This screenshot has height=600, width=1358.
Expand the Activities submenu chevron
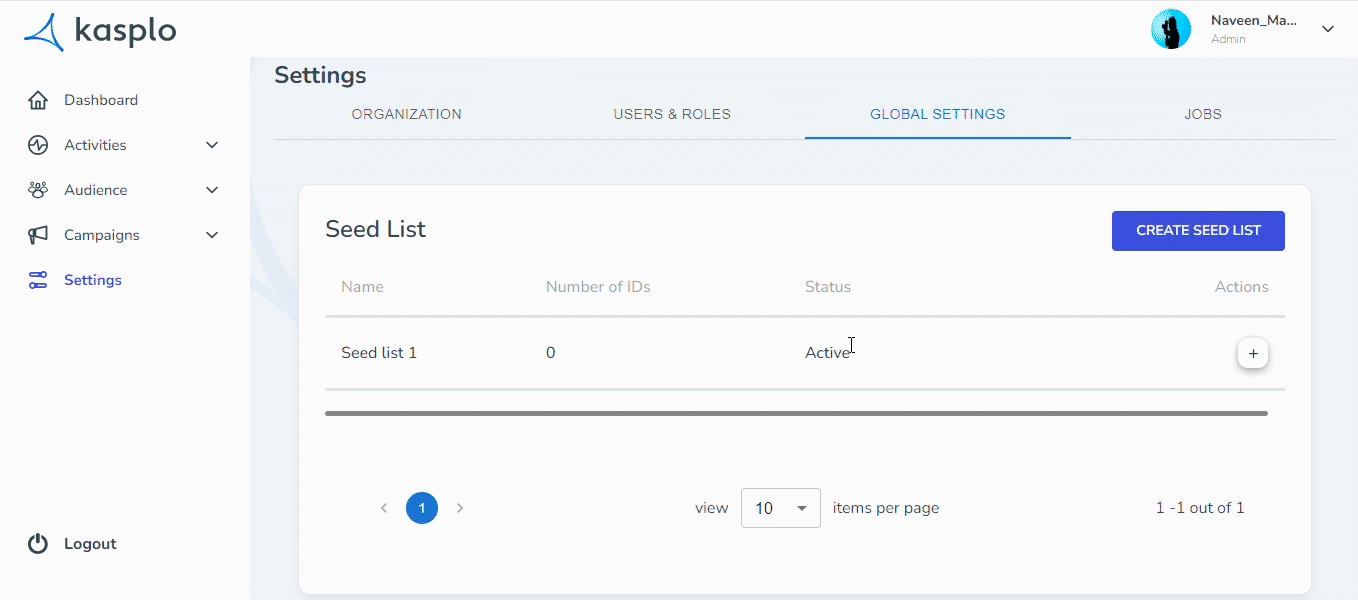212,145
